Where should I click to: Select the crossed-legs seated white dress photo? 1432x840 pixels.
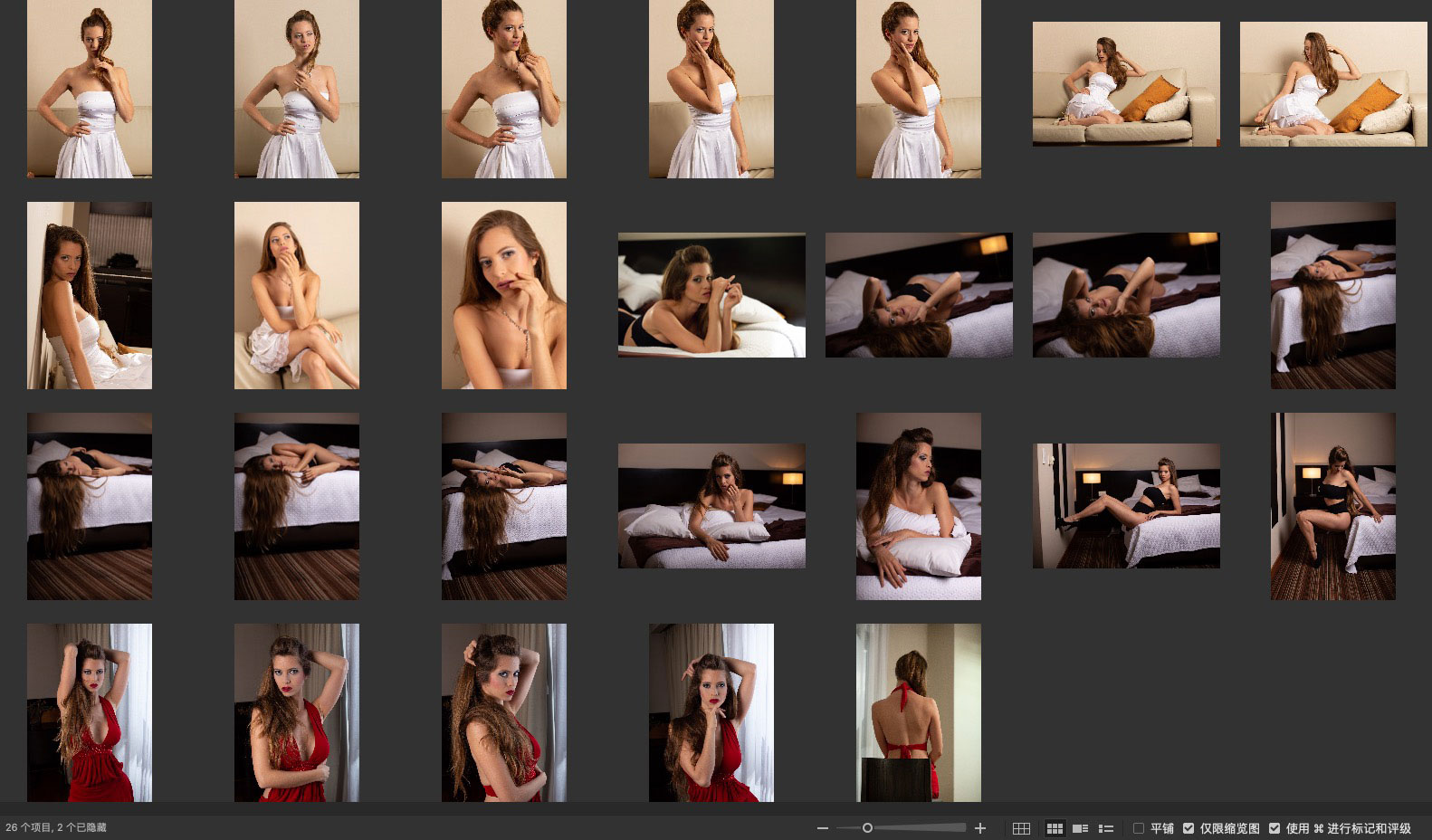(x=296, y=295)
